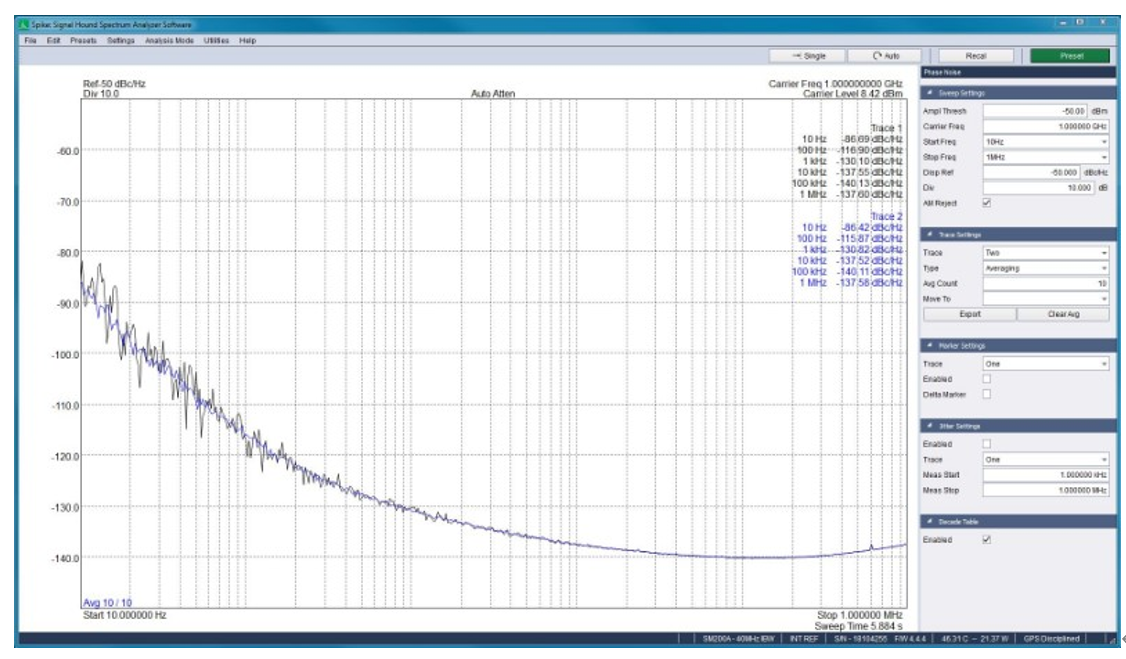1126x659 pixels.
Task: Open the trace Type dropdown showing Averaging
Action: [1045, 268]
